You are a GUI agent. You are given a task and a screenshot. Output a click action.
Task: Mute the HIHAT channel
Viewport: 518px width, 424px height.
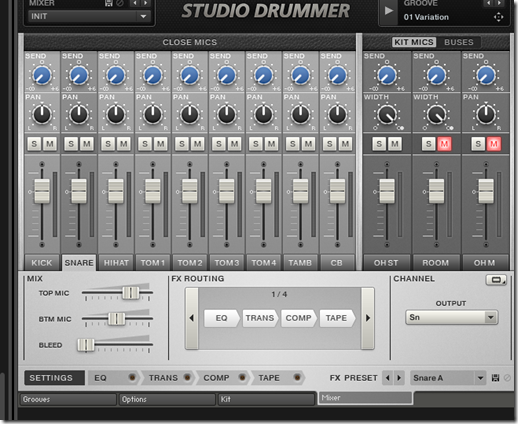[124, 144]
